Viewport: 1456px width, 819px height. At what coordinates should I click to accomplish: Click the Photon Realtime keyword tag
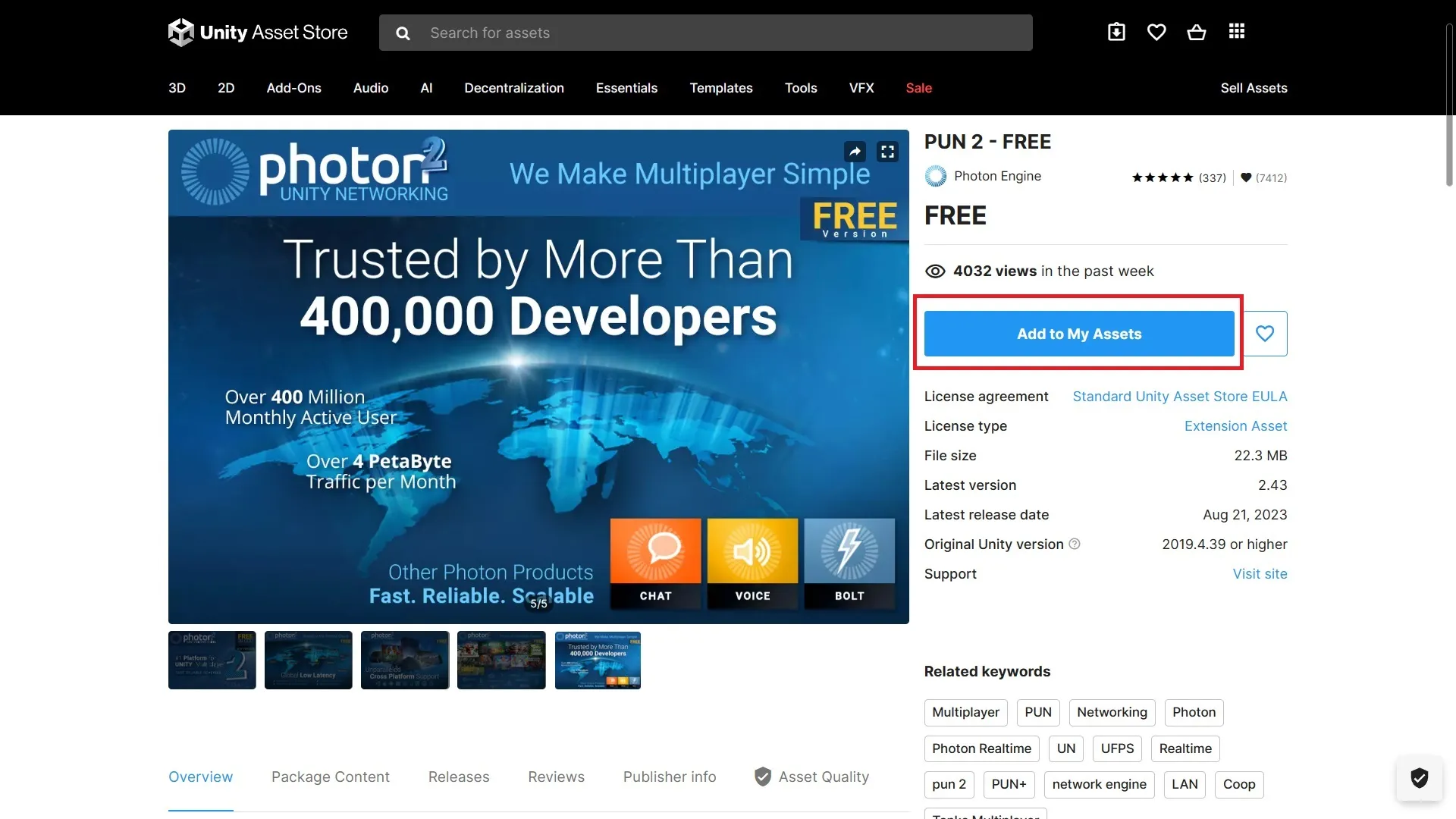tap(981, 748)
